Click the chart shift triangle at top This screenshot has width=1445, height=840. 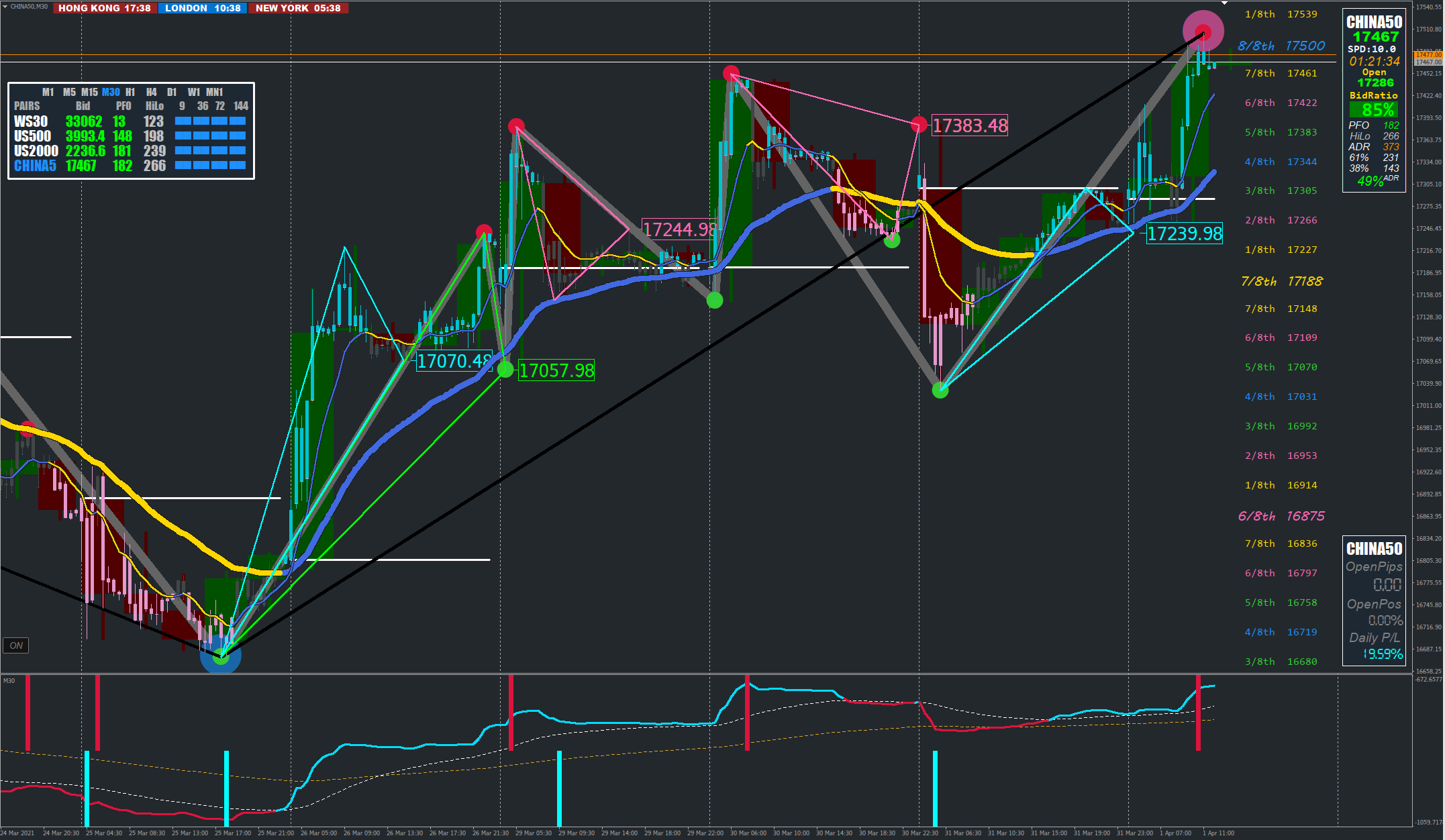coord(1225,3)
